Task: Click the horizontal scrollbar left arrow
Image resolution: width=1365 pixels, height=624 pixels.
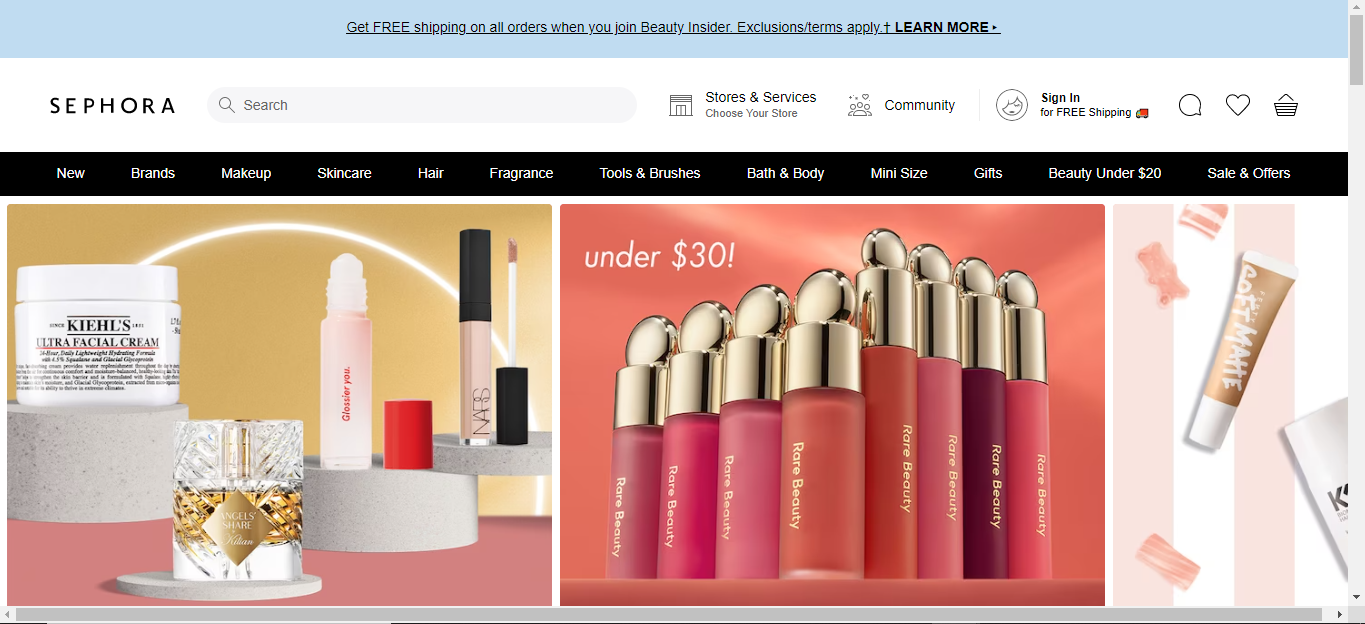Action: click(8, 614)
